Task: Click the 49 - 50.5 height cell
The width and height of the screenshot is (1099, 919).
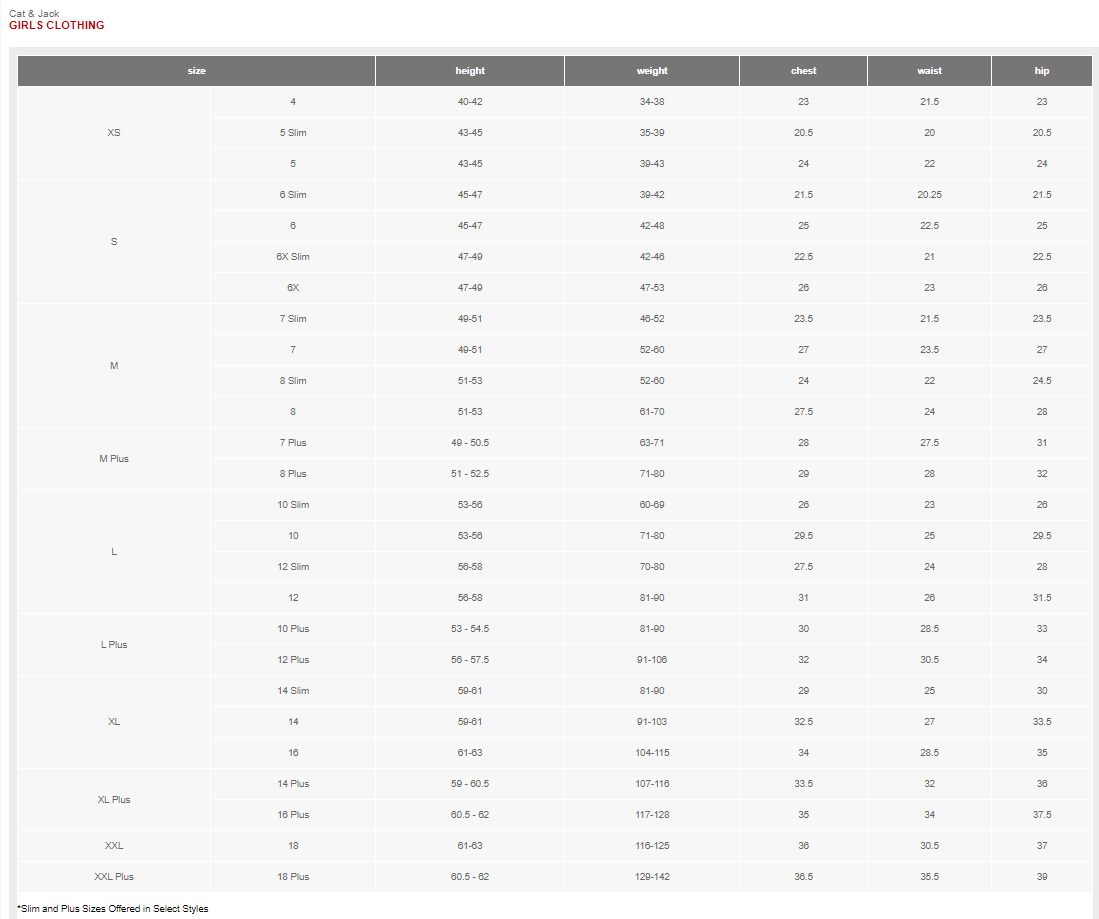Action: 470,443
